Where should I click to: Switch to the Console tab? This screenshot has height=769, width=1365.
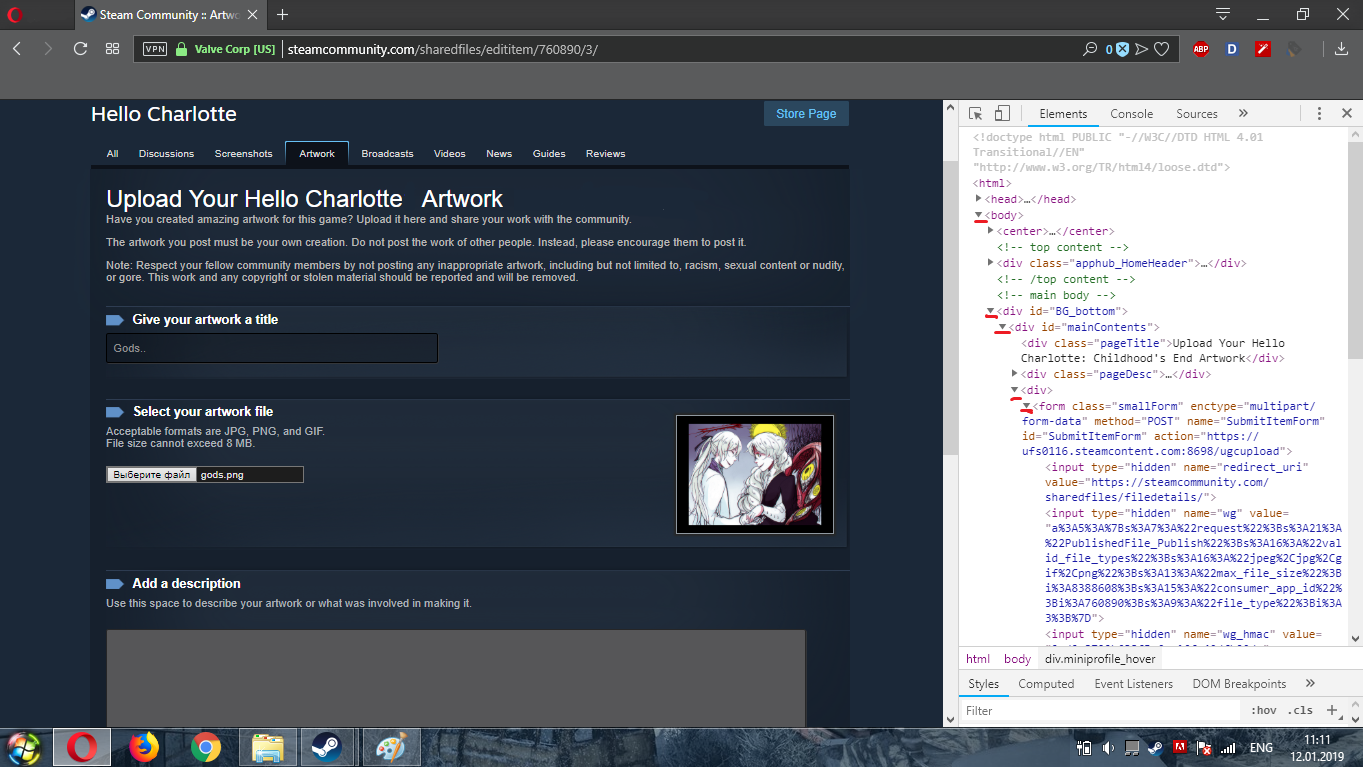(1131, 114)
